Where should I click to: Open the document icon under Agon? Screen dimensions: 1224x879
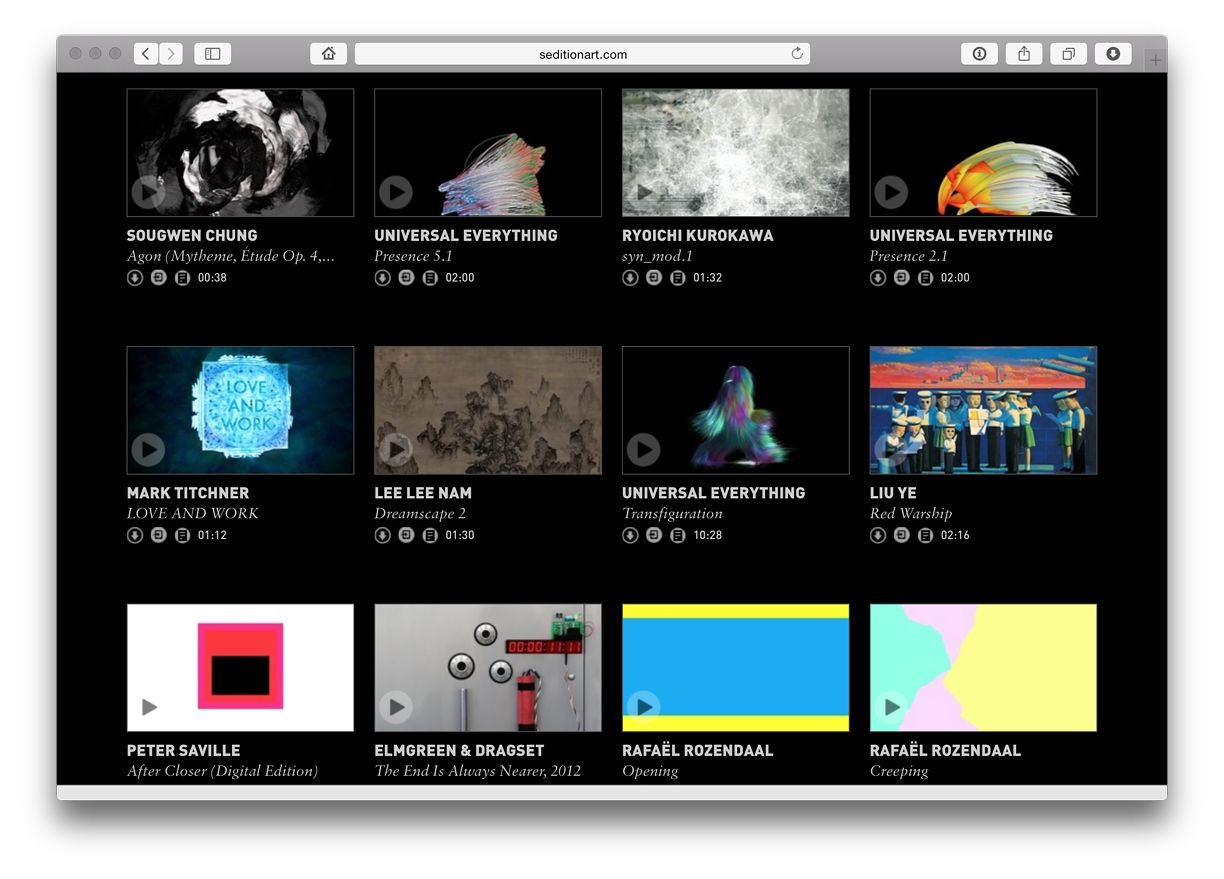pos(182,278)
